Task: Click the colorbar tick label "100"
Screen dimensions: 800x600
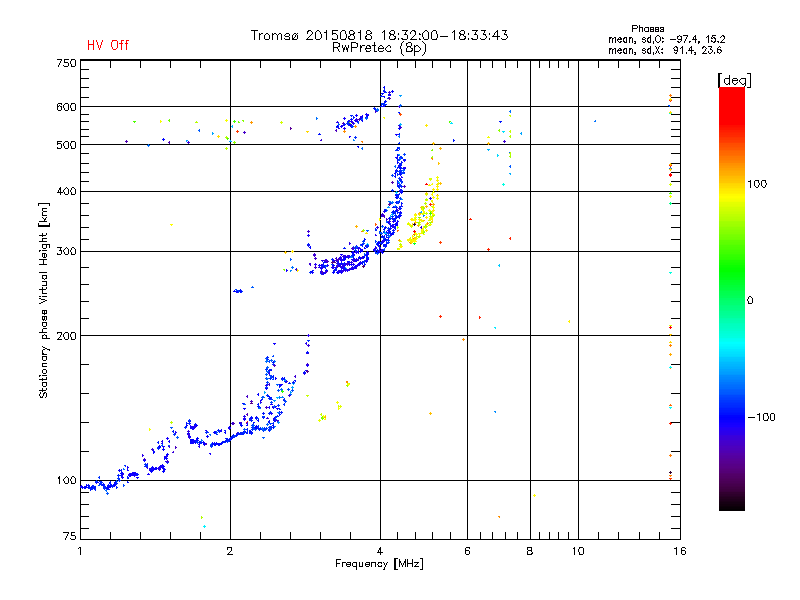Action: [757, 184]
